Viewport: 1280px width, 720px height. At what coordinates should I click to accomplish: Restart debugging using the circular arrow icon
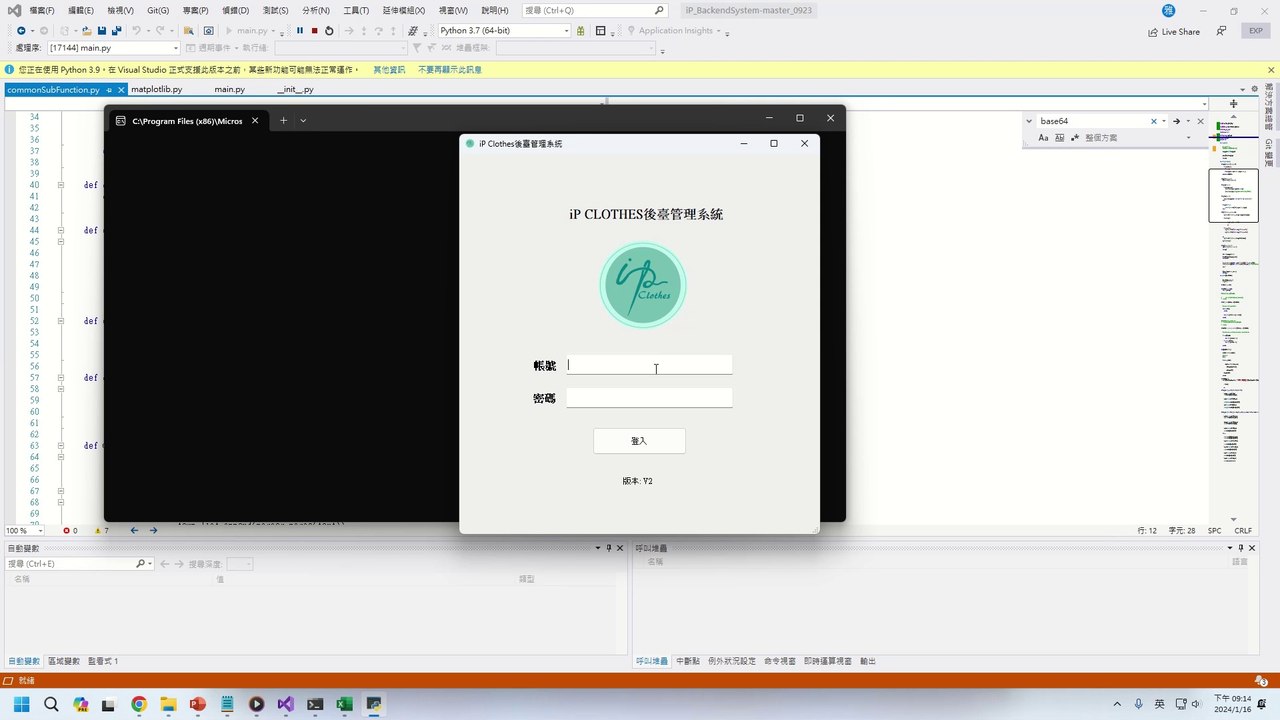click(x=329, y=31)
